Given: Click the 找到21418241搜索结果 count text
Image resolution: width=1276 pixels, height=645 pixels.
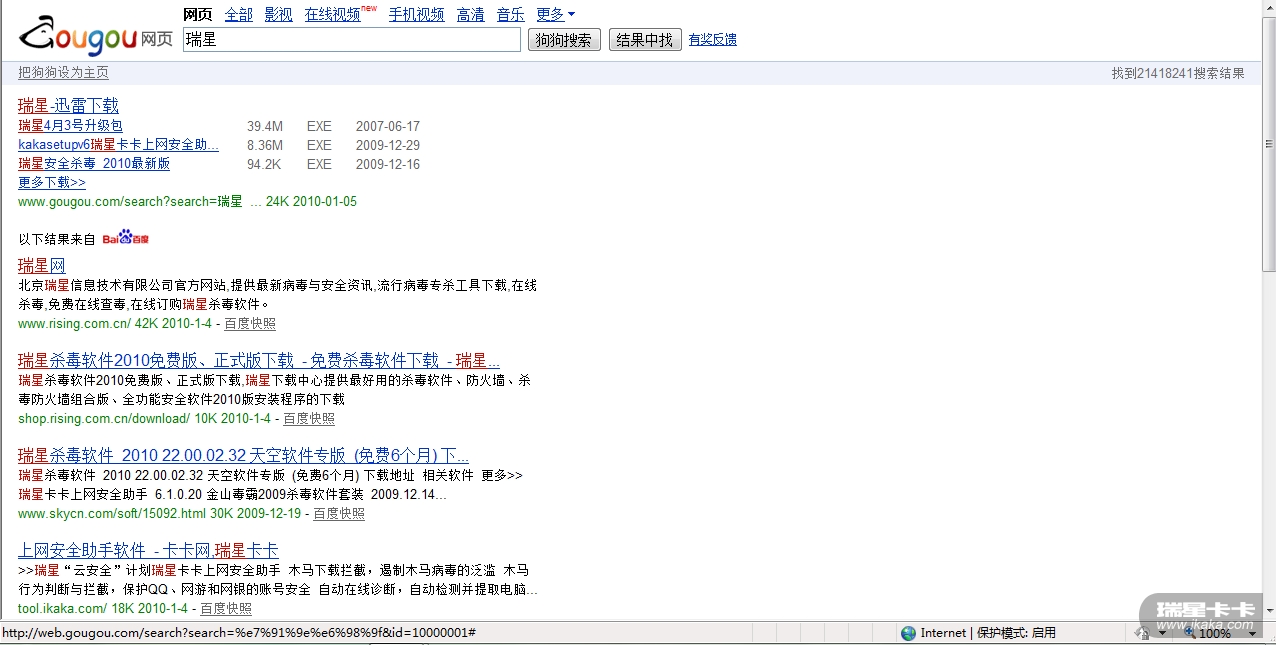Looking at the screenshot, I should (x=1178, y=73).
